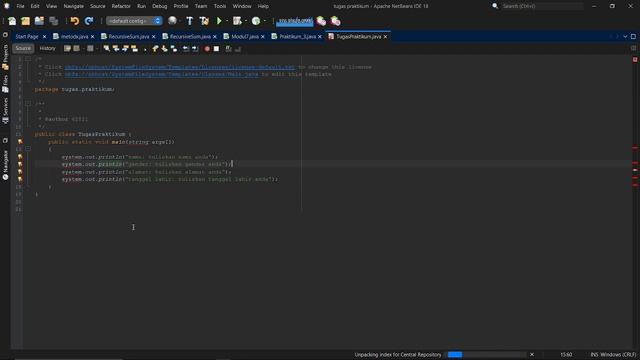
Task: Click the Clean and Build Project icon
Action: [x=204, y=21]
